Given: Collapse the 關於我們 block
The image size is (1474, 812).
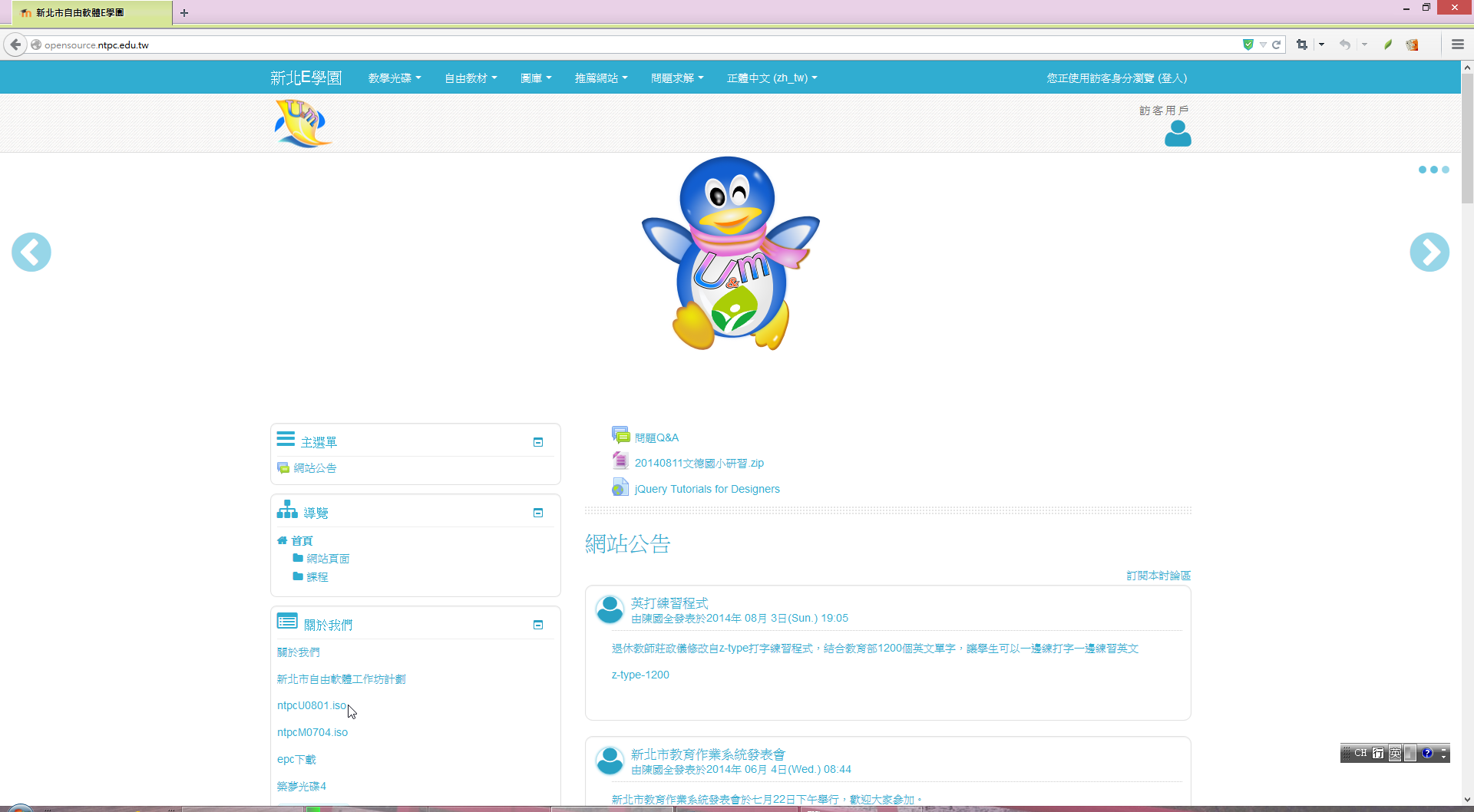Looking at the screenshot, I should [538, 625].
